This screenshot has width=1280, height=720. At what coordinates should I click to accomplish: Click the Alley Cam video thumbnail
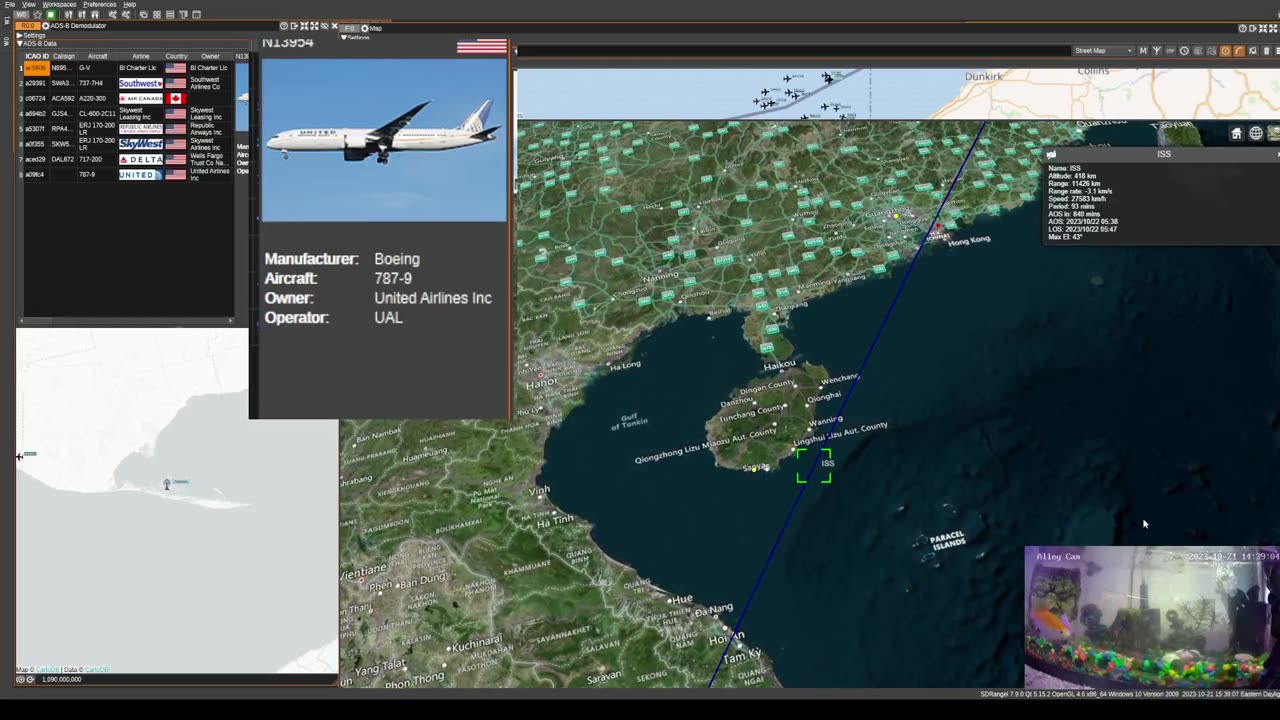[x=1151, y=616]
